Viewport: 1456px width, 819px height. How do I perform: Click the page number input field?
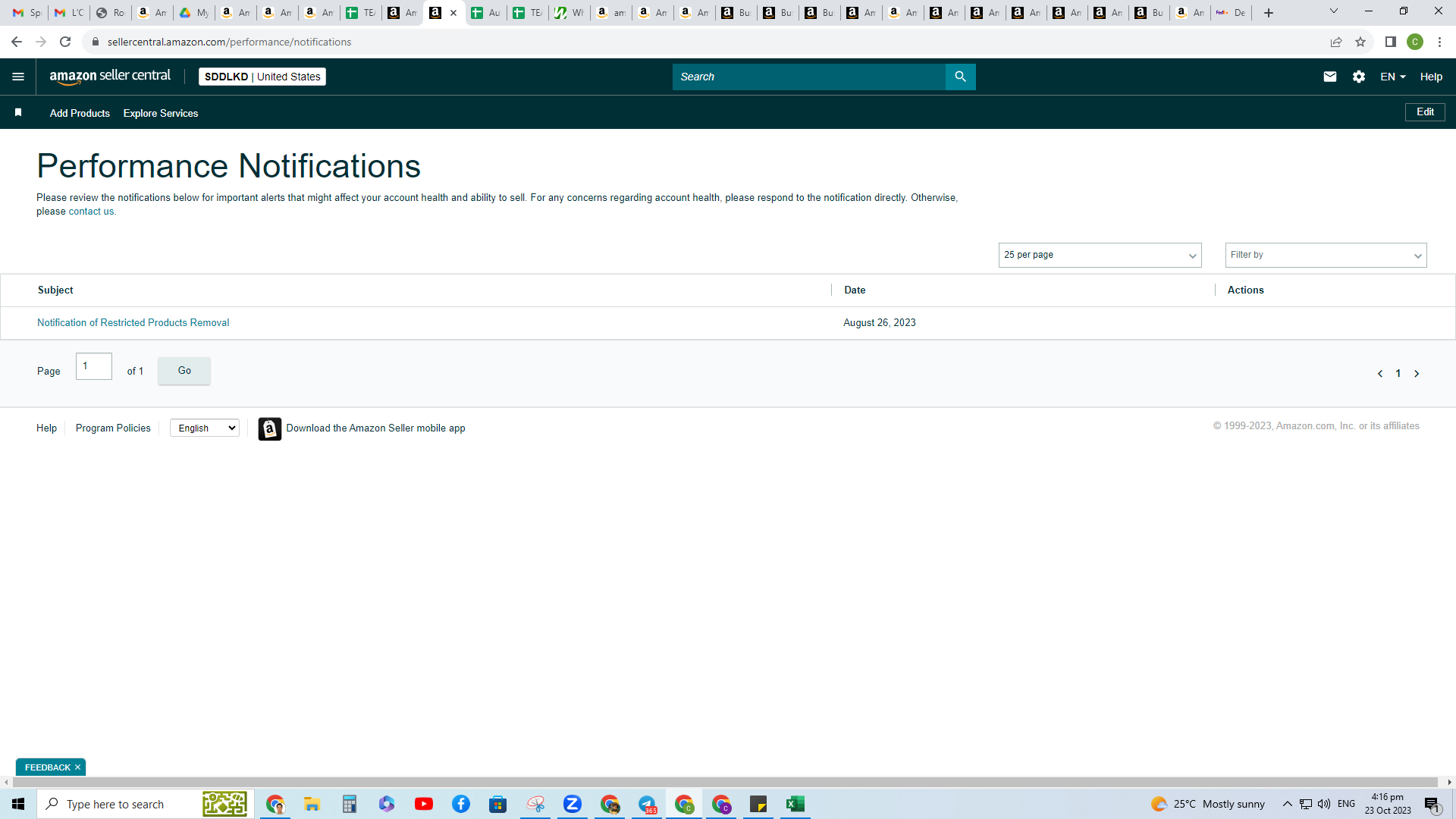(94, 366)
